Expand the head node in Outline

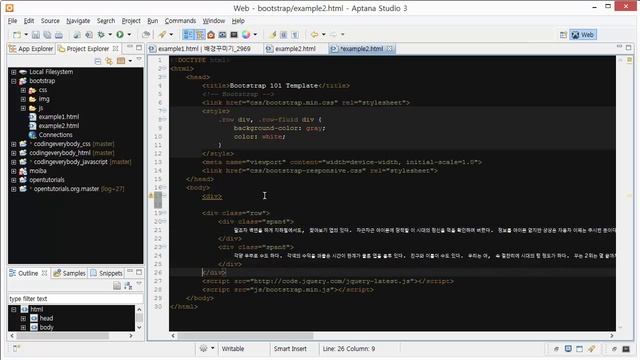pos(23,318)
